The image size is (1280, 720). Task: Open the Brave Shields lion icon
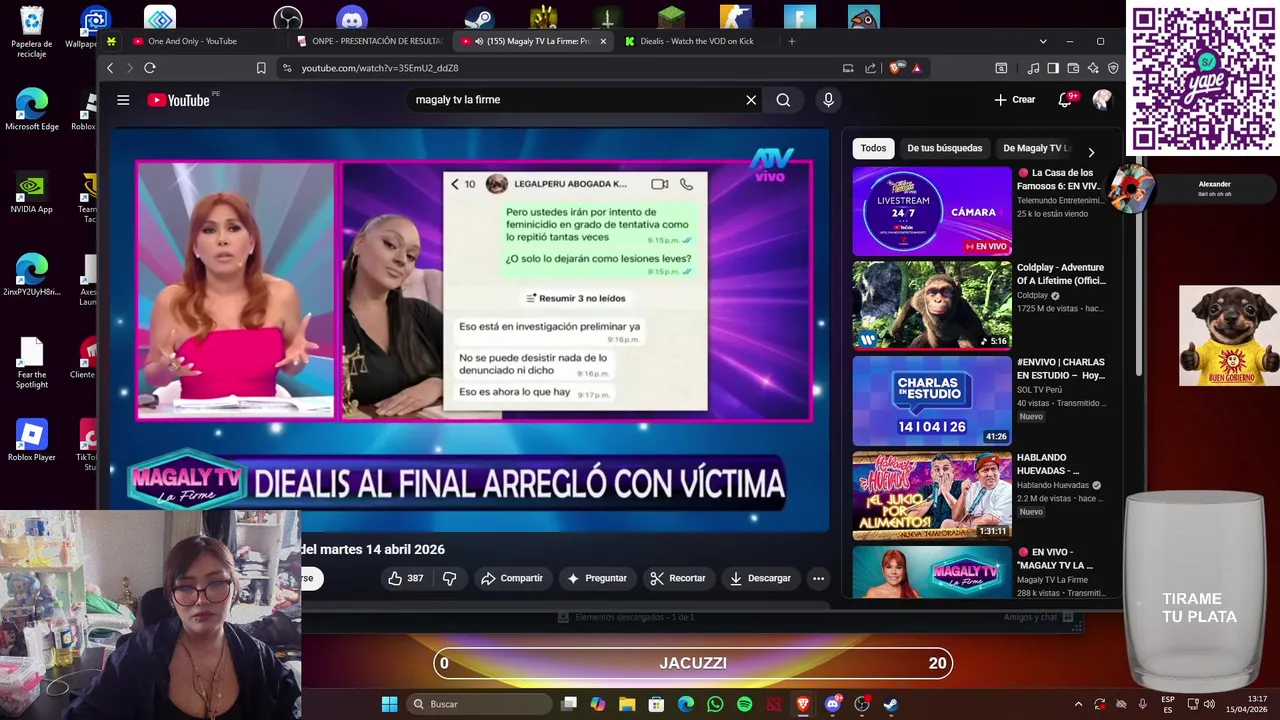[x=896, y=68]
